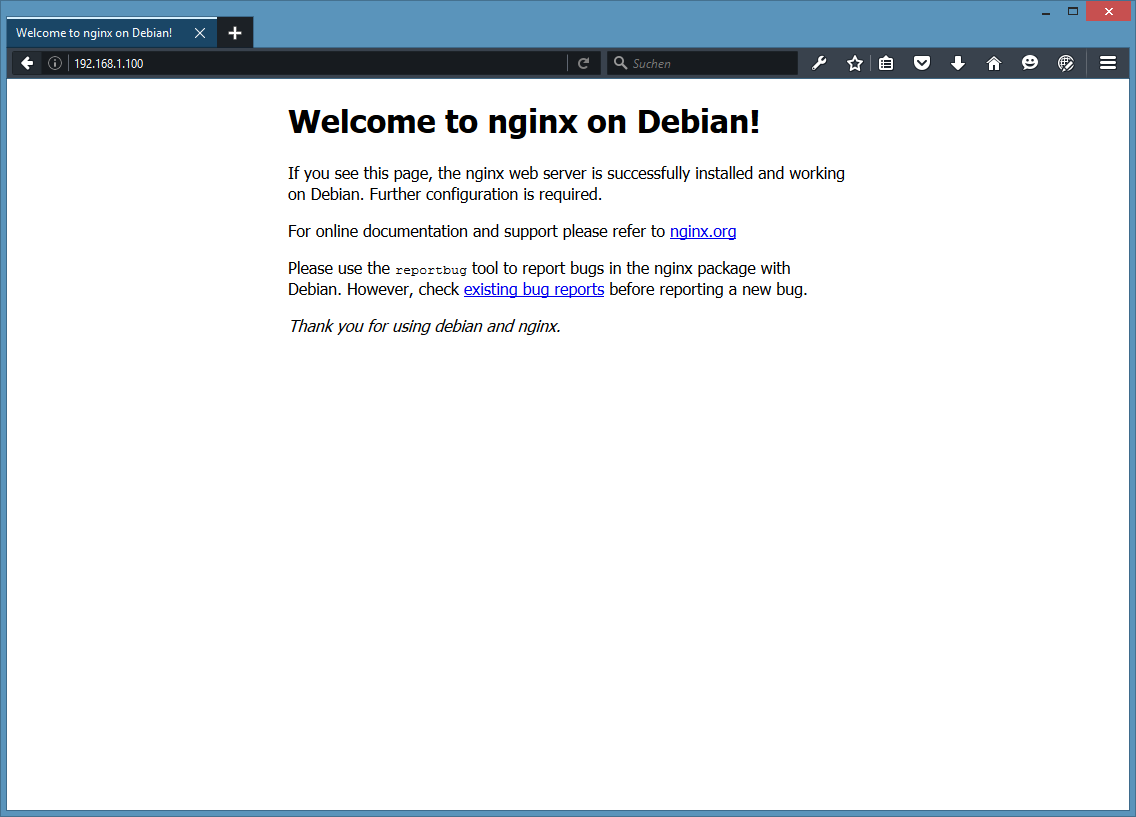Open the Hello chat smiley icon
1136x817 pixels.
(x=1030, y=63)
